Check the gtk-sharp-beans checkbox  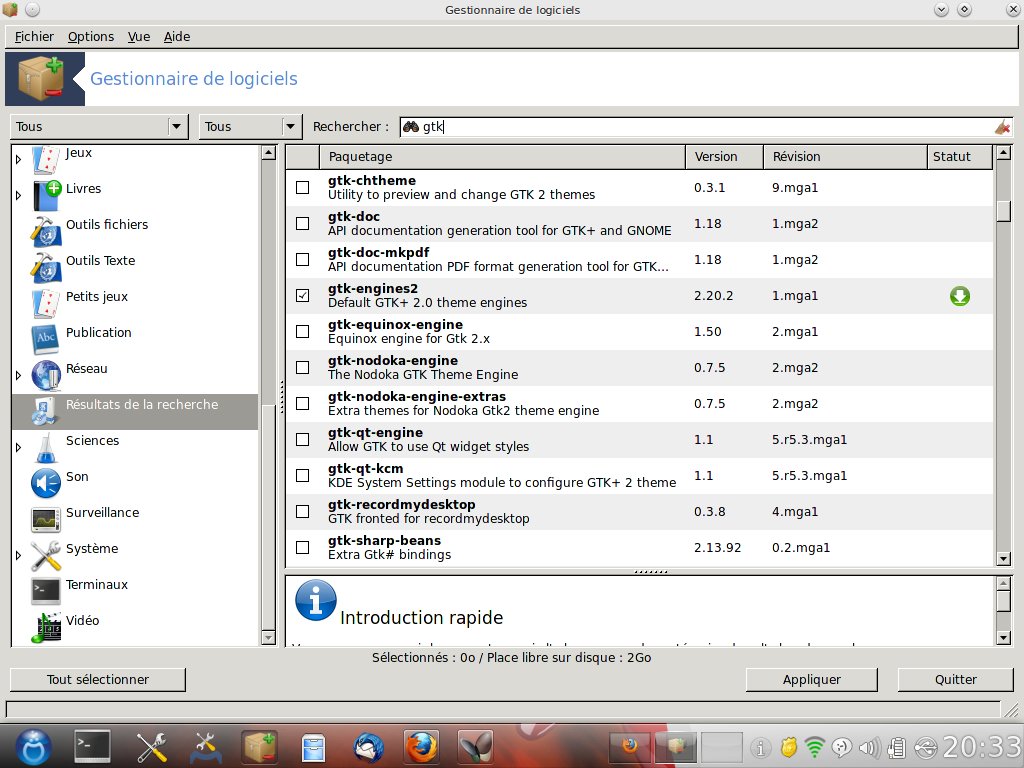pos(302,547)
